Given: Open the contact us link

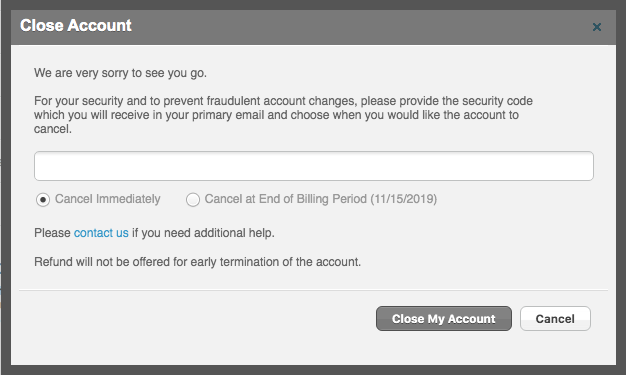Looking at the screenshot, I should point(101,233).
